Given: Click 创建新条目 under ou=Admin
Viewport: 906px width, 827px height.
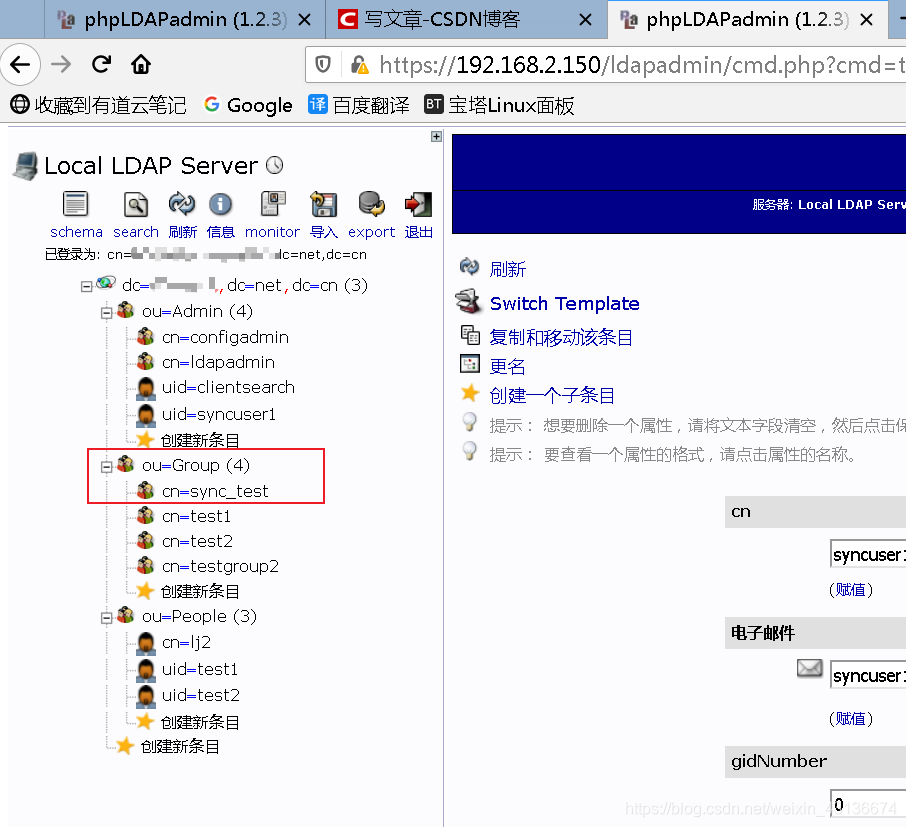Looking at the screenshot, I should tap(200, 440).
